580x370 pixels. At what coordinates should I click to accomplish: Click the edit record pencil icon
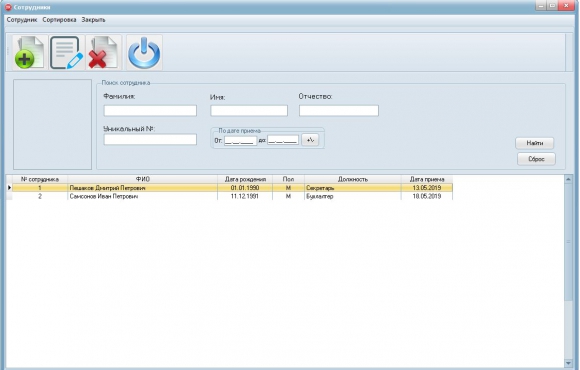(x=67, y=52)
